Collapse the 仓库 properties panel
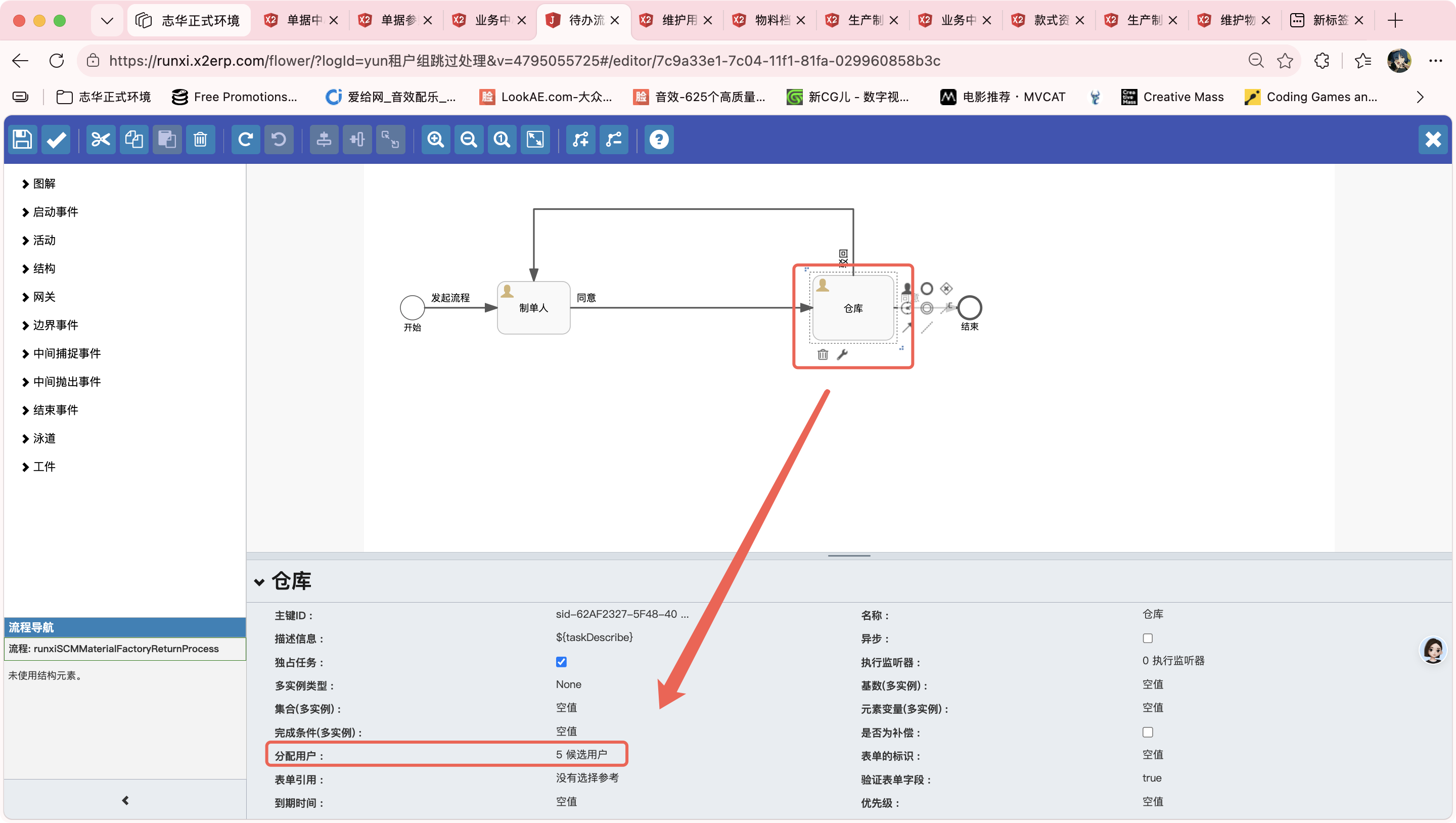 click(259, 582)
